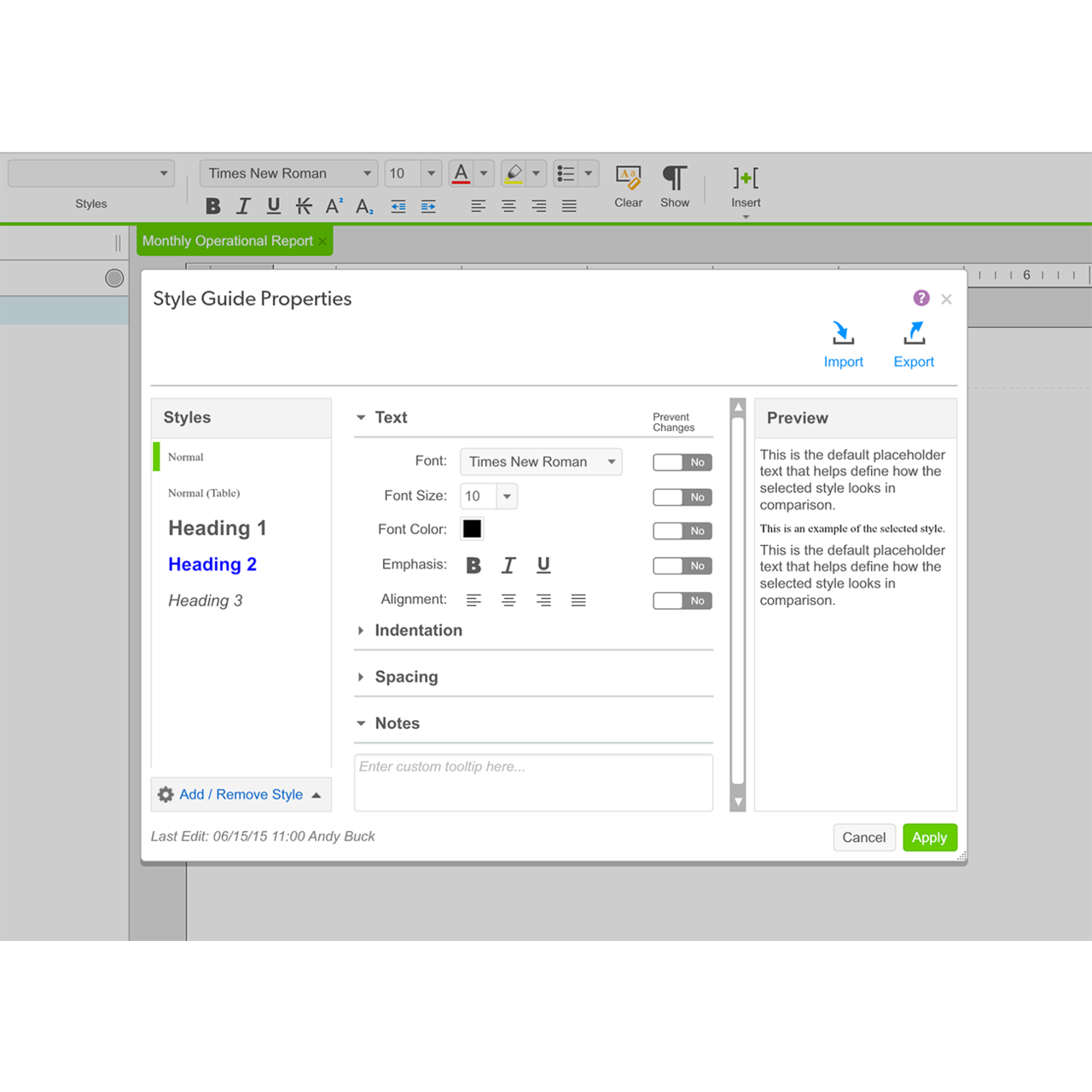Click the Clear formatting icon

628,180
